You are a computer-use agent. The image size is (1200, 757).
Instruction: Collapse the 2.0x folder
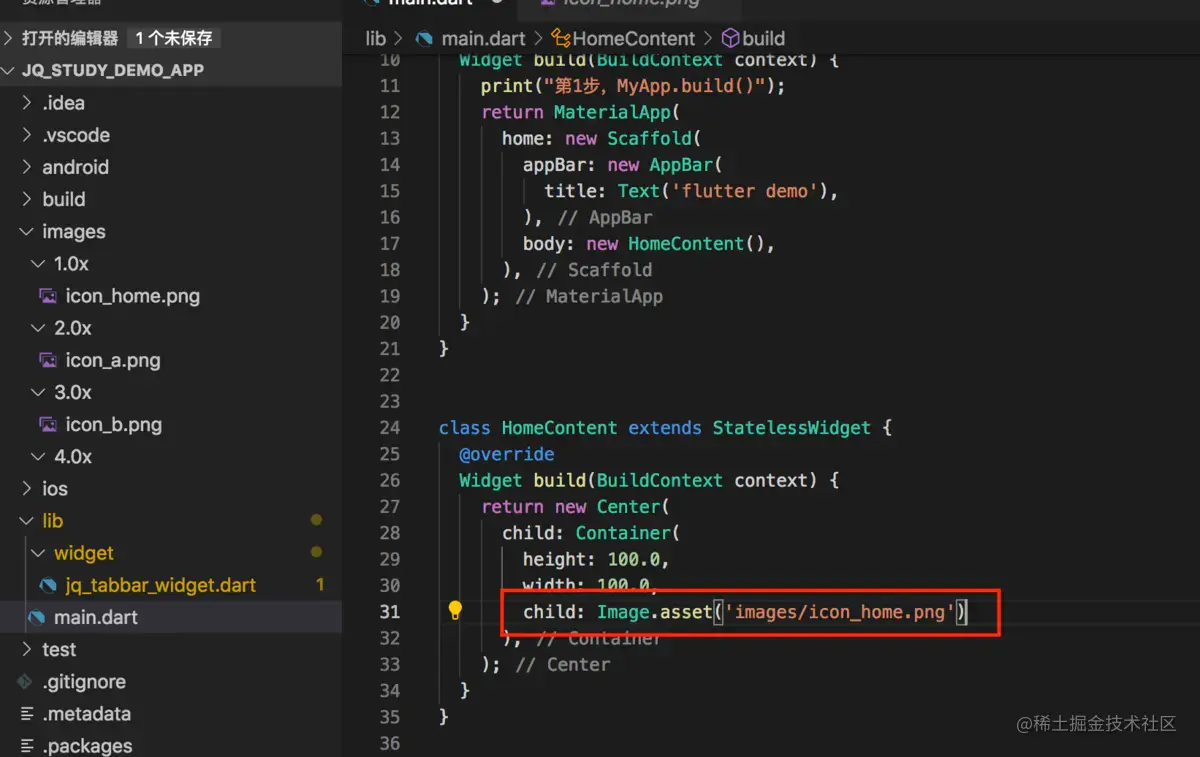(x=38, y=328)
